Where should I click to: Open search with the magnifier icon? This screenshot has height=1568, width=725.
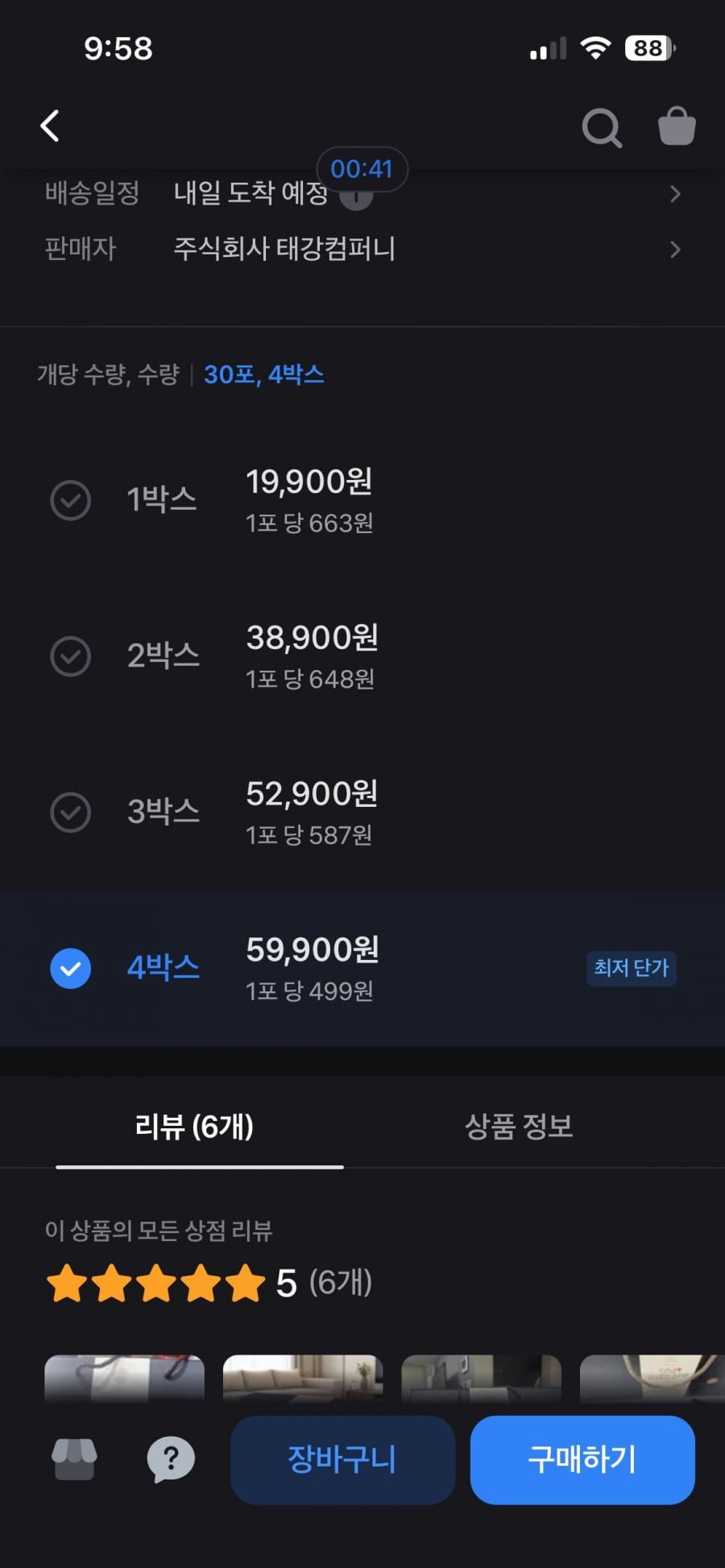tap(601, 127)
